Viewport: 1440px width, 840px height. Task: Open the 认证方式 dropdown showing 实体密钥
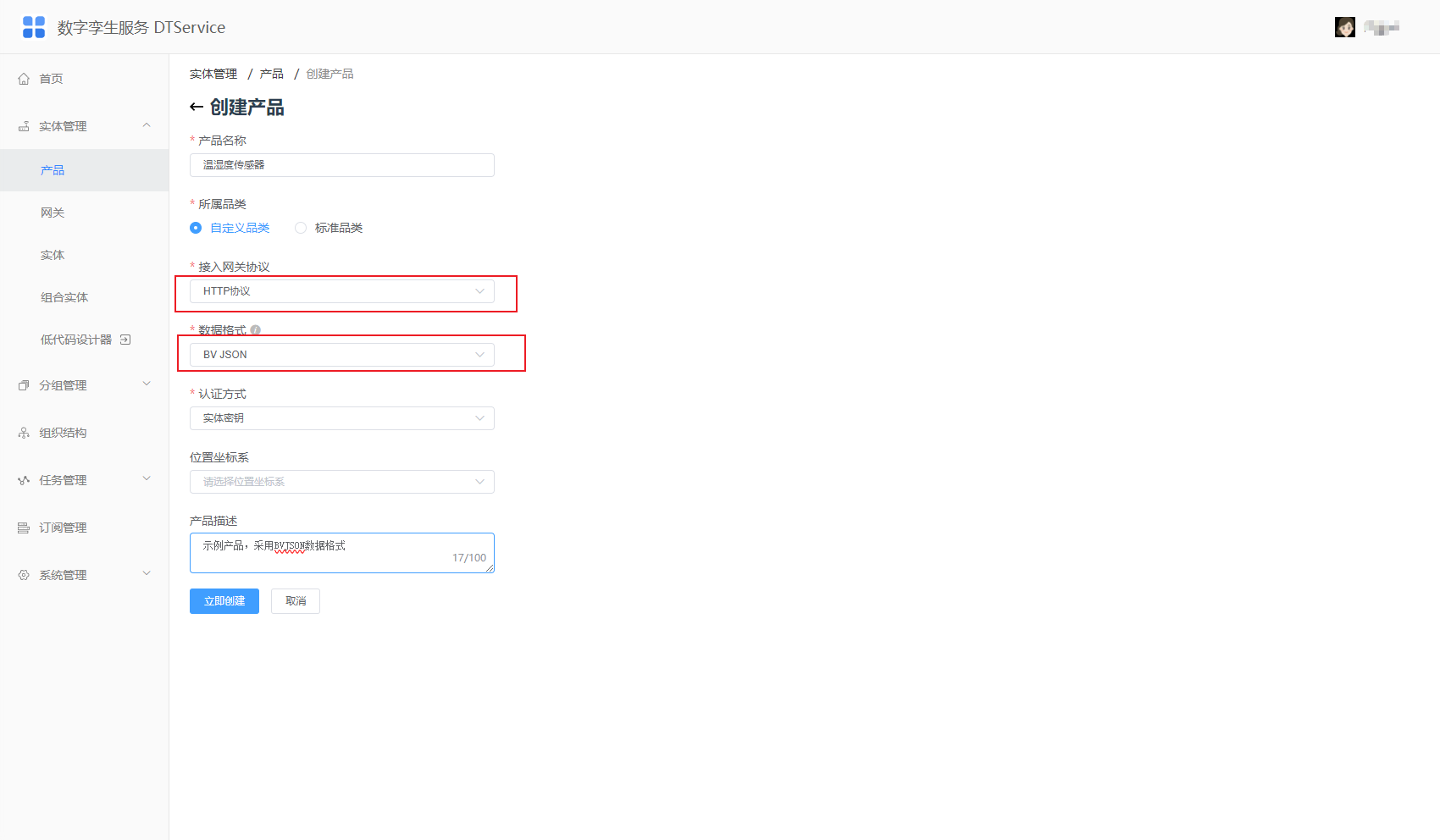342,418
